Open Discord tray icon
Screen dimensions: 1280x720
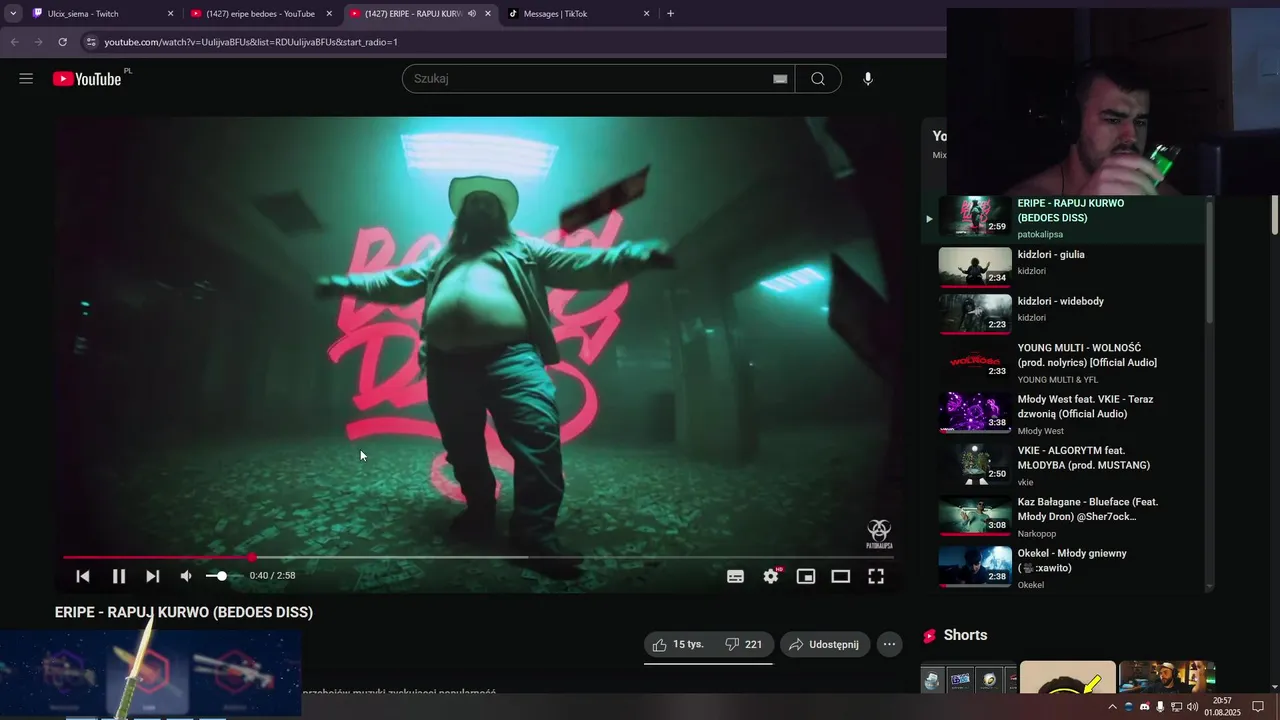pos(1145,706)
